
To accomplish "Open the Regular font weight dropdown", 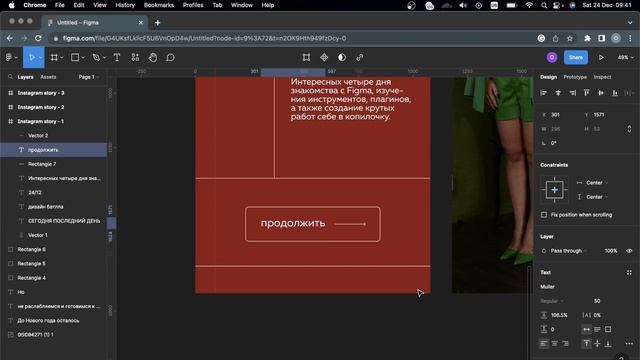I will 552,301.
